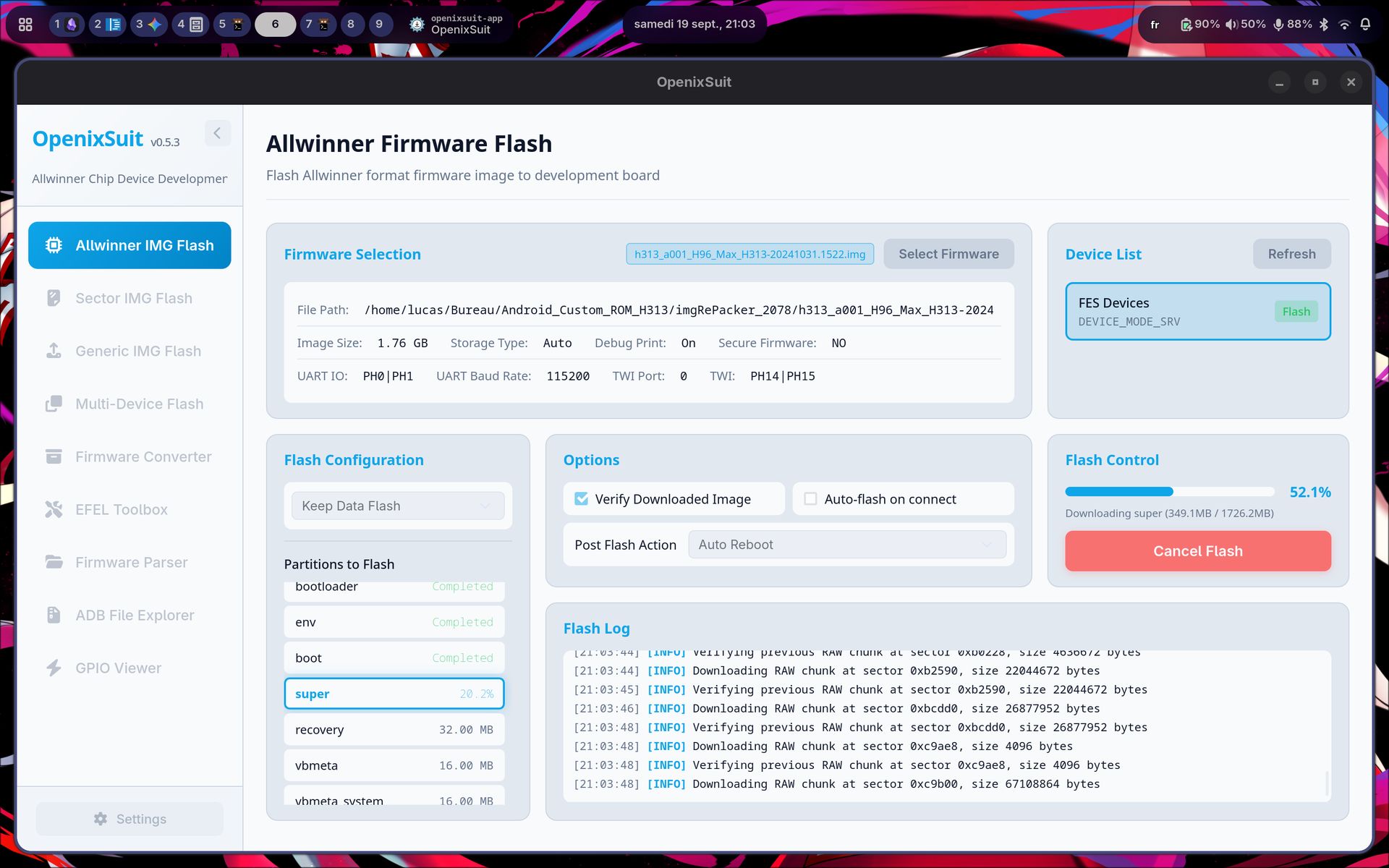Open the notification bell in the top bar
Screen dimensions: 1389x868
[x=1365, y=24]
